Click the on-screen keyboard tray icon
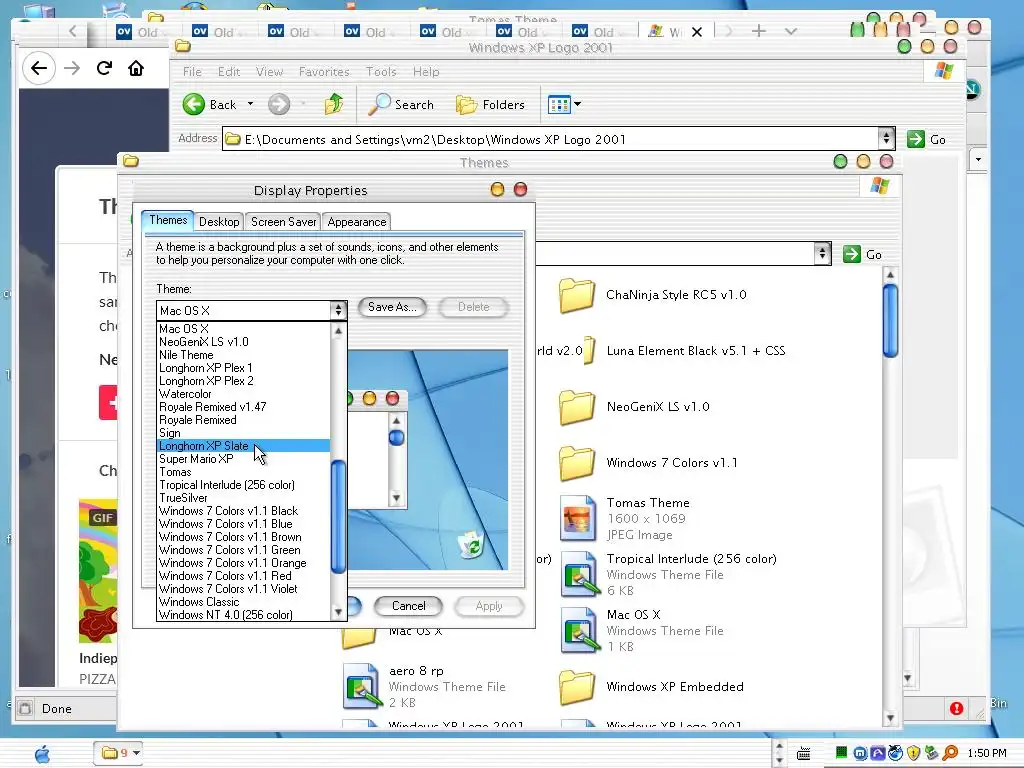Viewport: 1024px width, 768px height. tap(804, 754)
